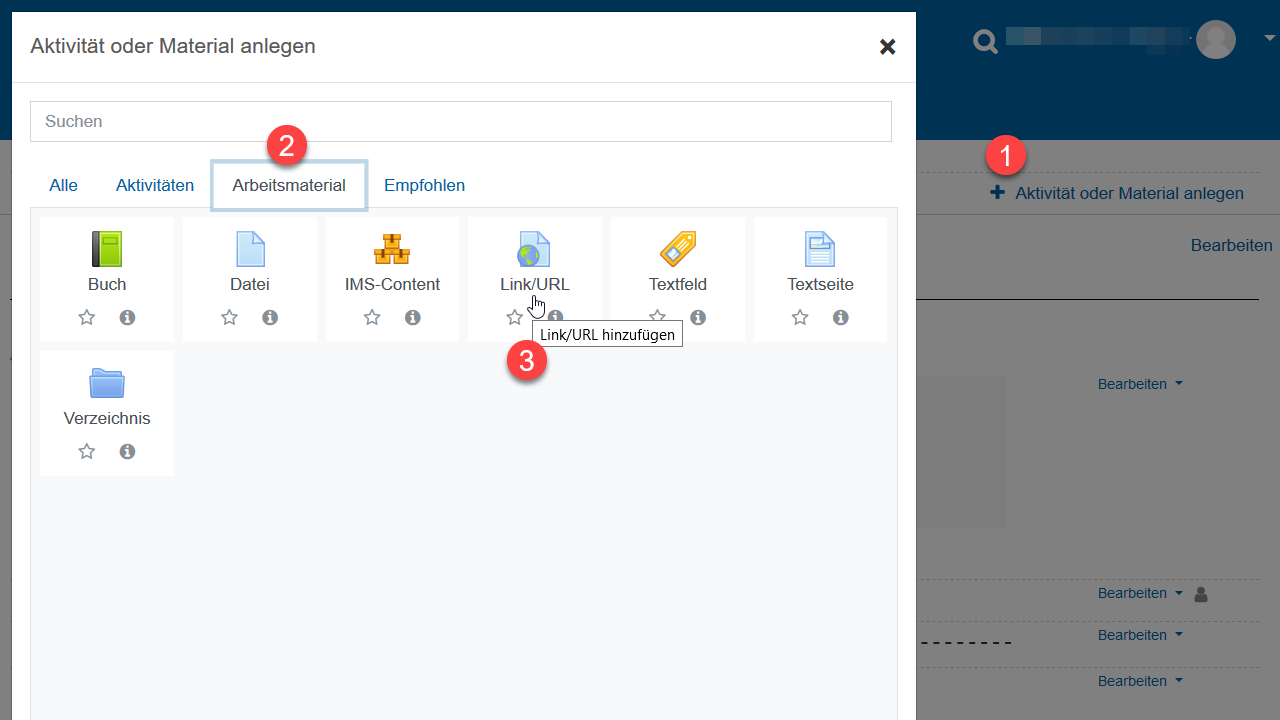Switch to the Arbeitsmaterial tab
The image size is (1280, 720).
[x=289, y=185]
